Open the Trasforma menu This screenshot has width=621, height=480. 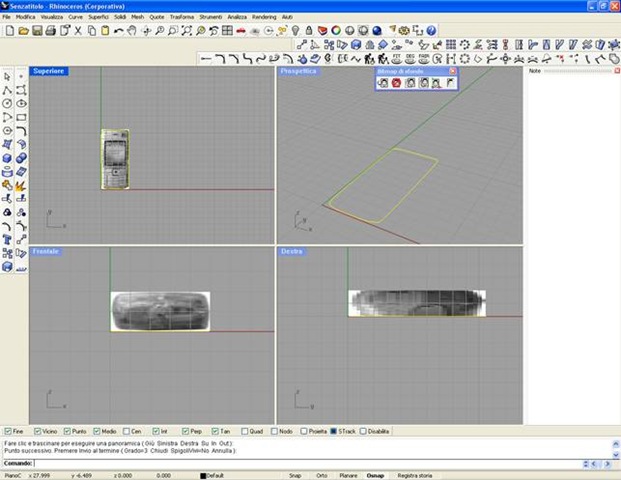tap(182, 17)
